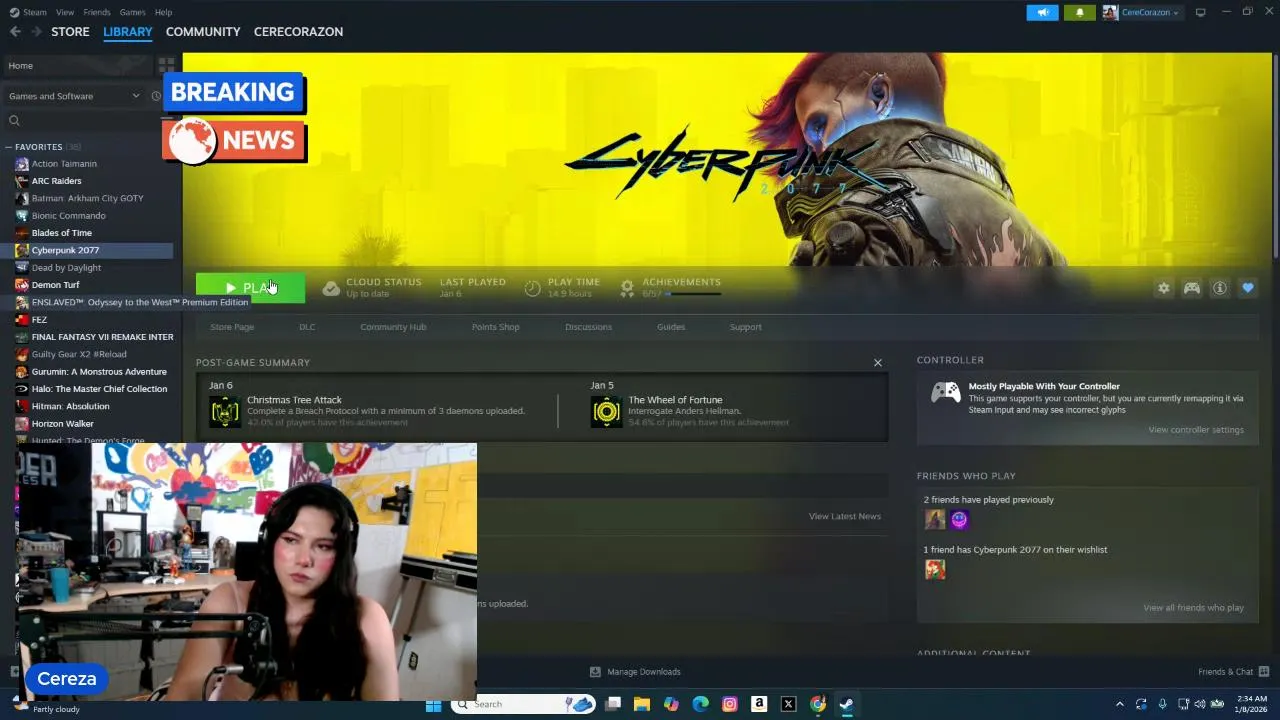The width and height of the screenshot is (1280, 720).
Task: Go forward with the right arrow
Action: tap(37, 32)
